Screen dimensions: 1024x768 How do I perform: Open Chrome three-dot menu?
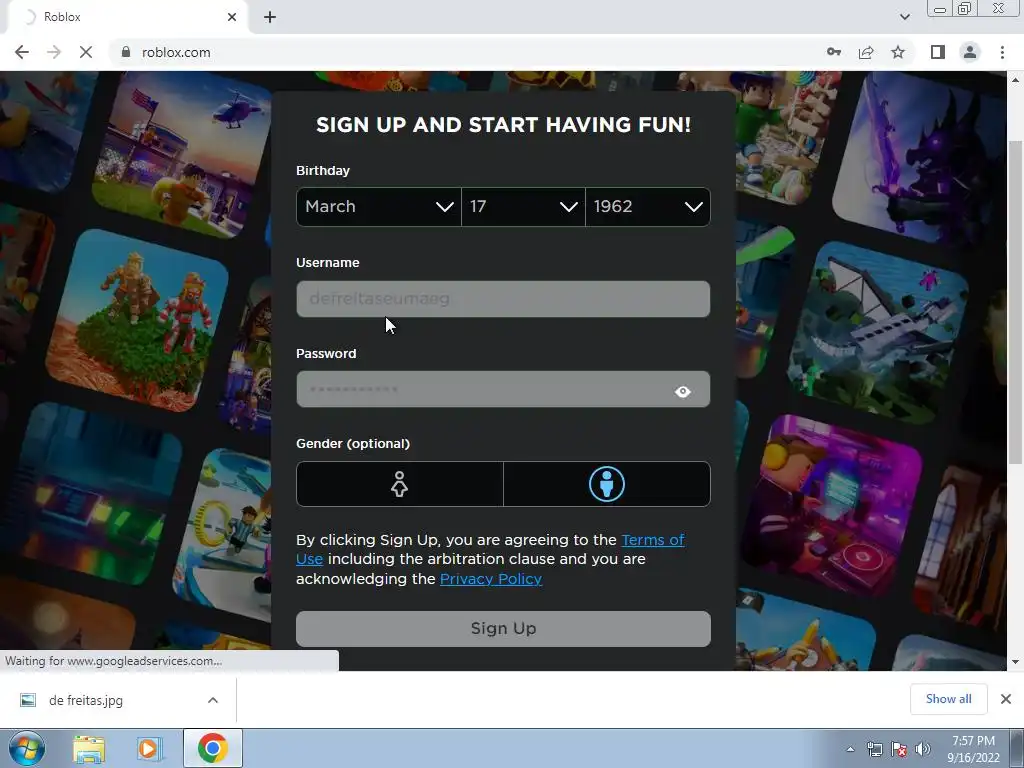pos(1002,52)
